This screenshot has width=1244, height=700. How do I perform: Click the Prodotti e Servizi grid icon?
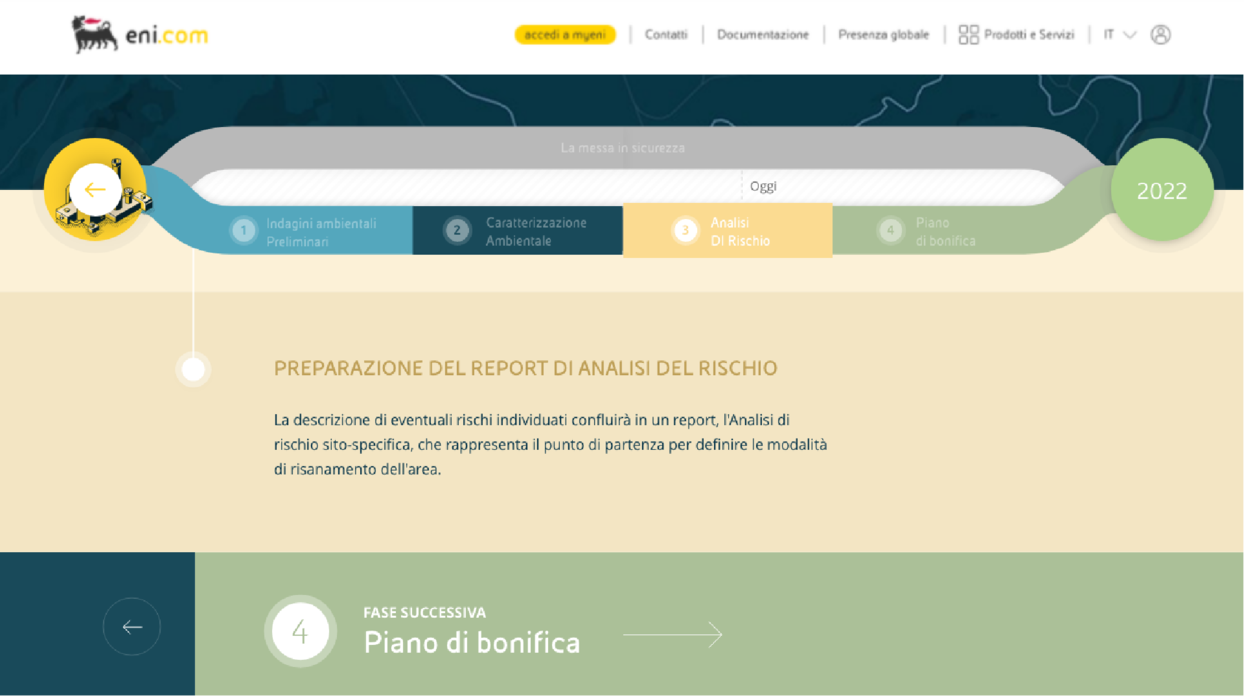(968, 35)
